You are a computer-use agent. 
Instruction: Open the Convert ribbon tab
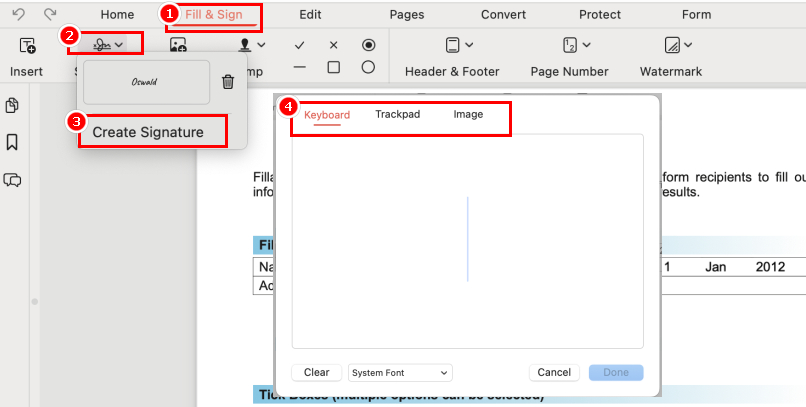(x=503, y=15)
